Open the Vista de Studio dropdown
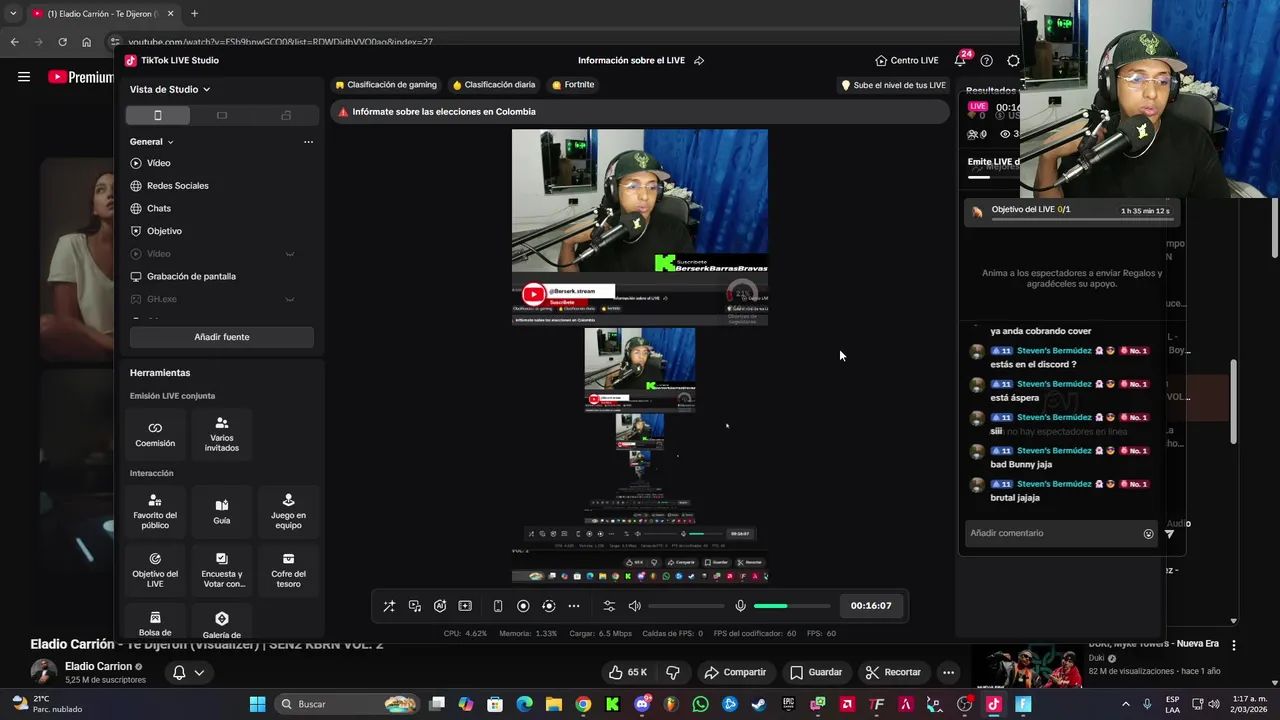 click(170, 89)
